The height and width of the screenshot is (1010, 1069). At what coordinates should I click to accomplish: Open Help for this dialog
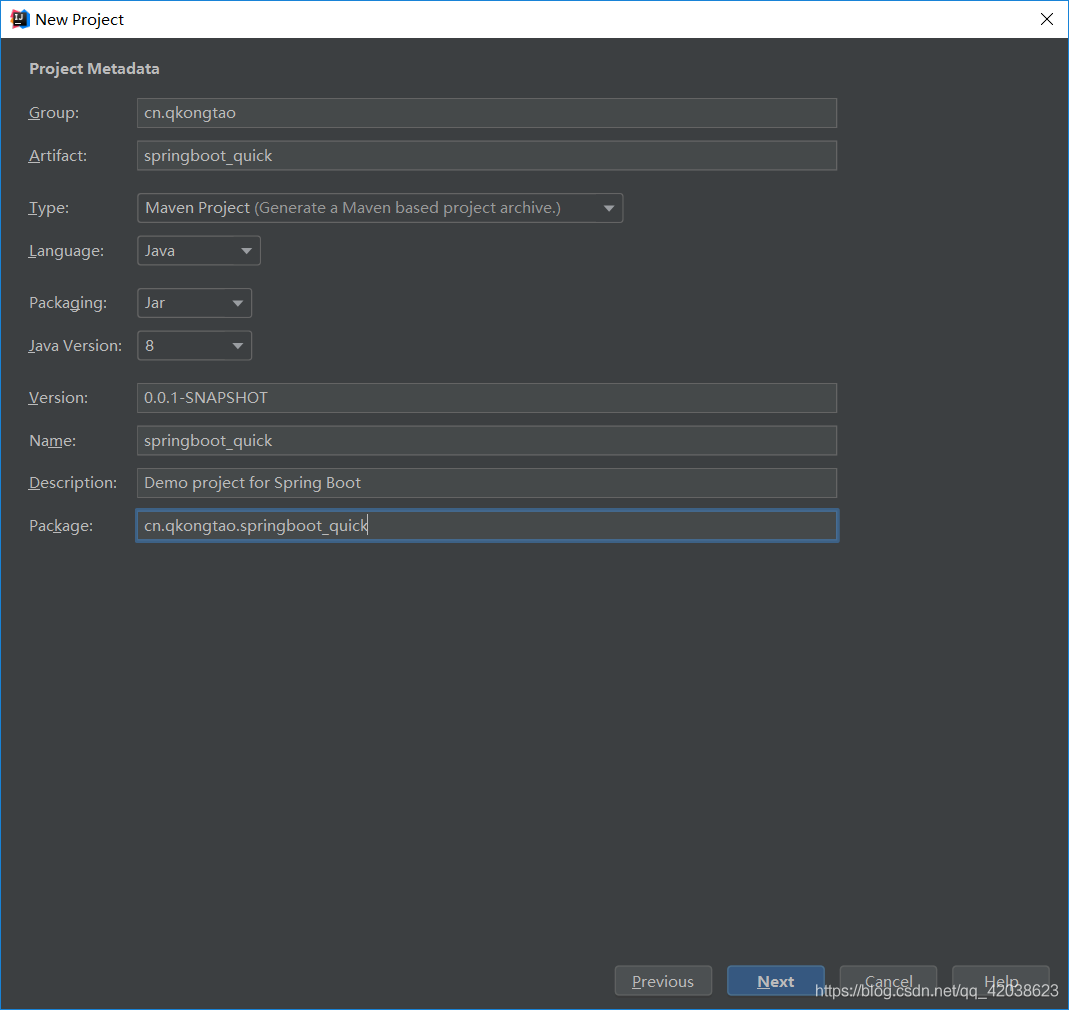(x=1000, y=981)
